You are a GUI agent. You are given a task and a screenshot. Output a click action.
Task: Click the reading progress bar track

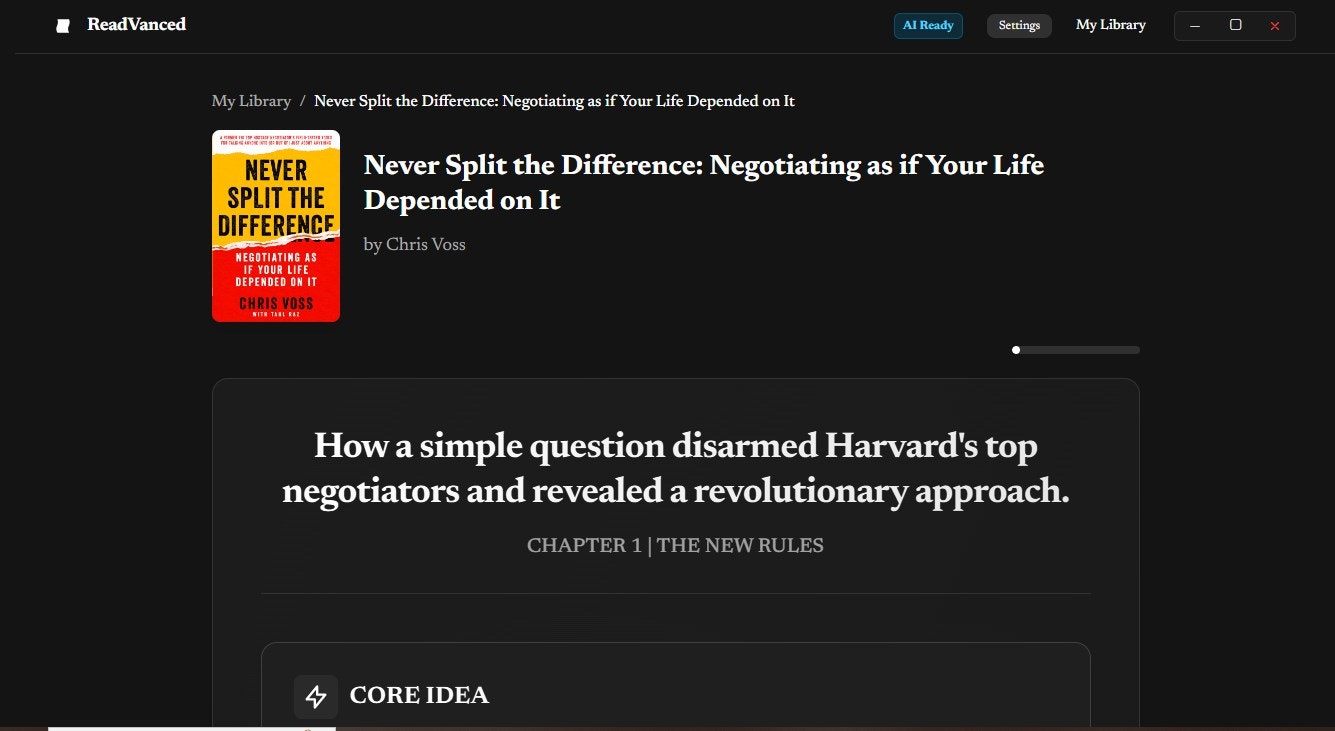coord(1076,350)
